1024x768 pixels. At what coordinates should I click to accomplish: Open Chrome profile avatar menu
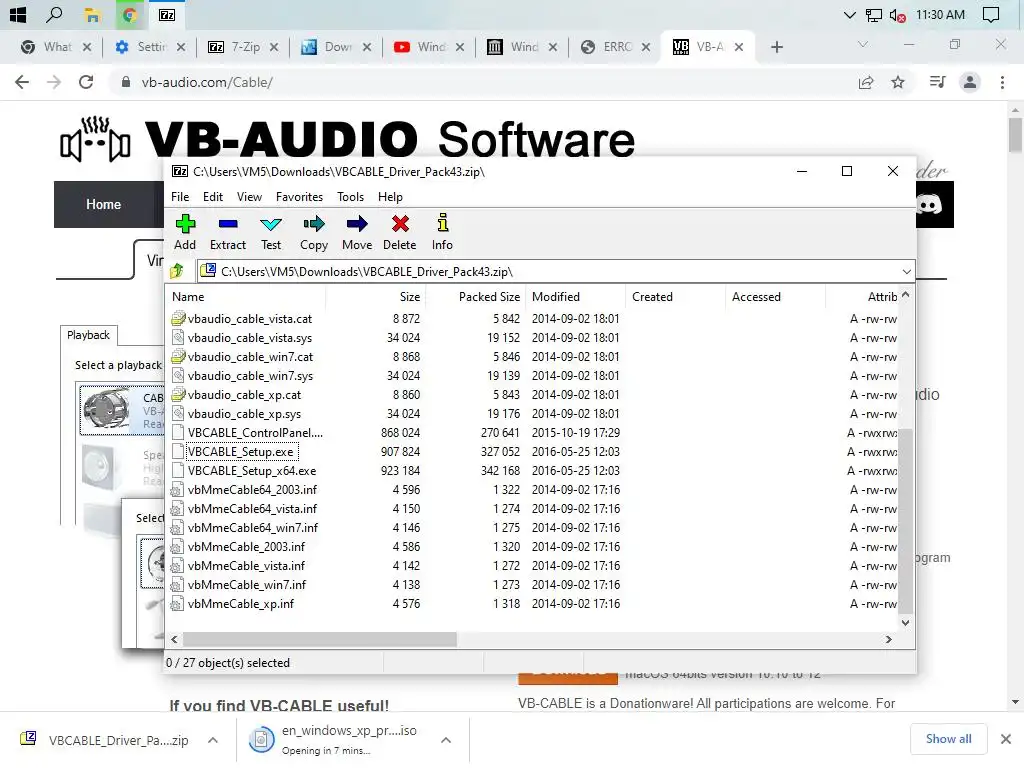point(970,82)
